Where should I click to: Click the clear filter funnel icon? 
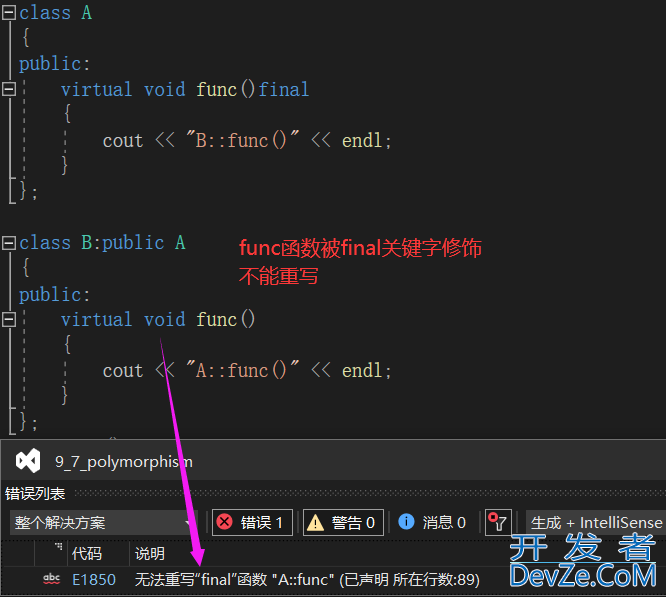498,522
